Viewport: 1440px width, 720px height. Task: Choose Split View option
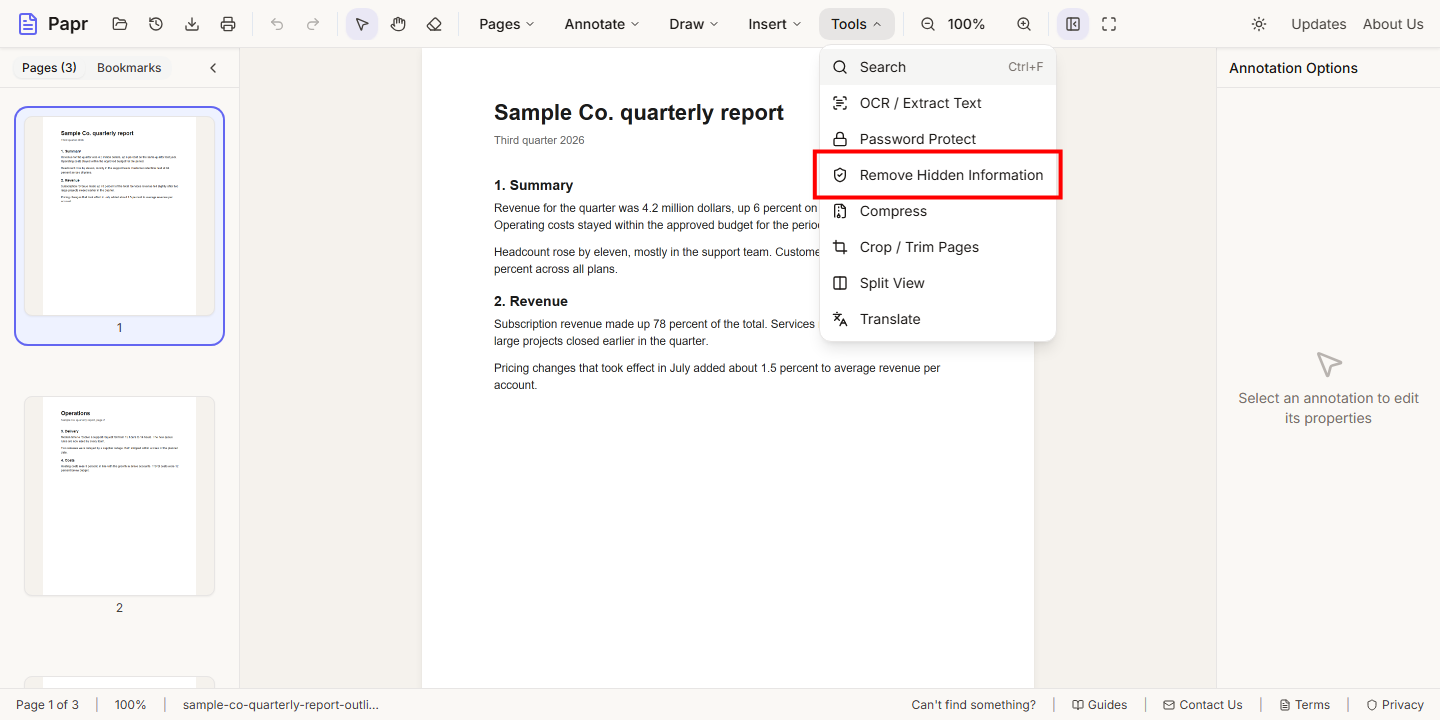(x=938, y=283)
